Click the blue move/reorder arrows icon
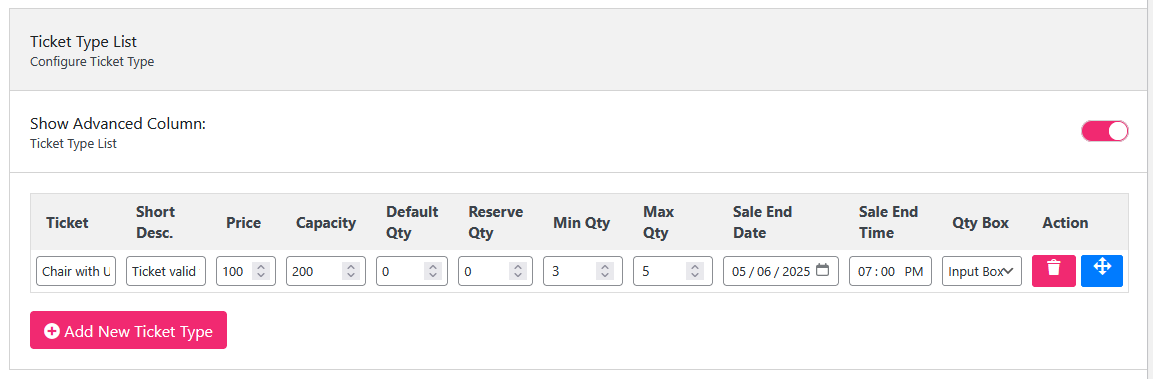This screenshot has width=1153, height=379. click(x=1102, y=271)
